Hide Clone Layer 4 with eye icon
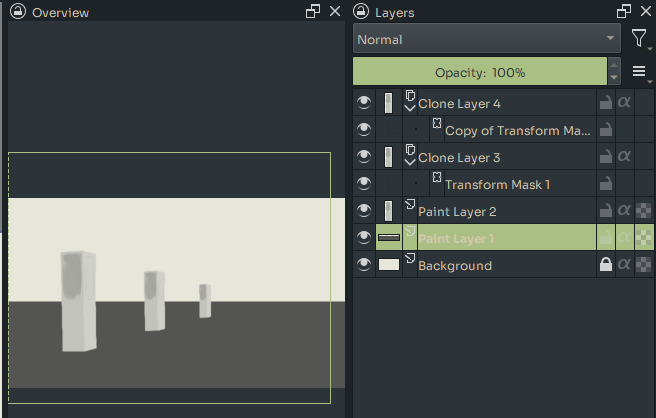This screenshot has height=418, width=656. pos(364,103)
